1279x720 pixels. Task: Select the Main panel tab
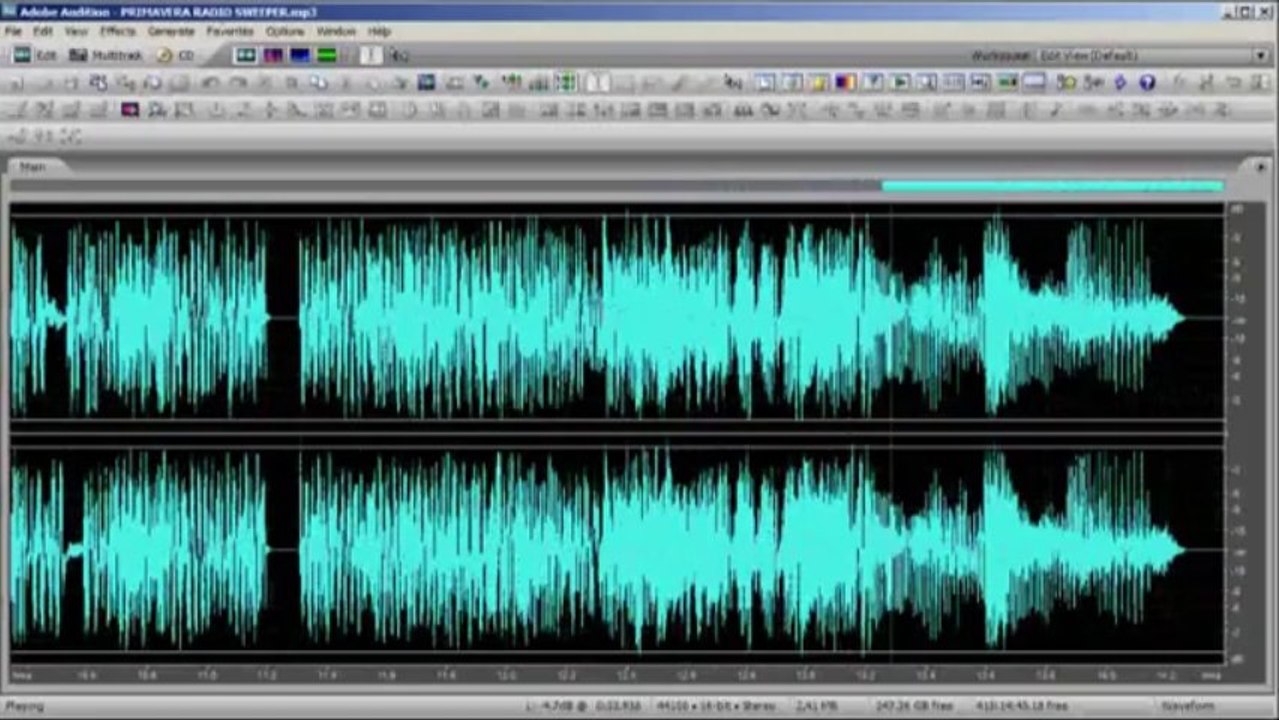coord(33,167)
